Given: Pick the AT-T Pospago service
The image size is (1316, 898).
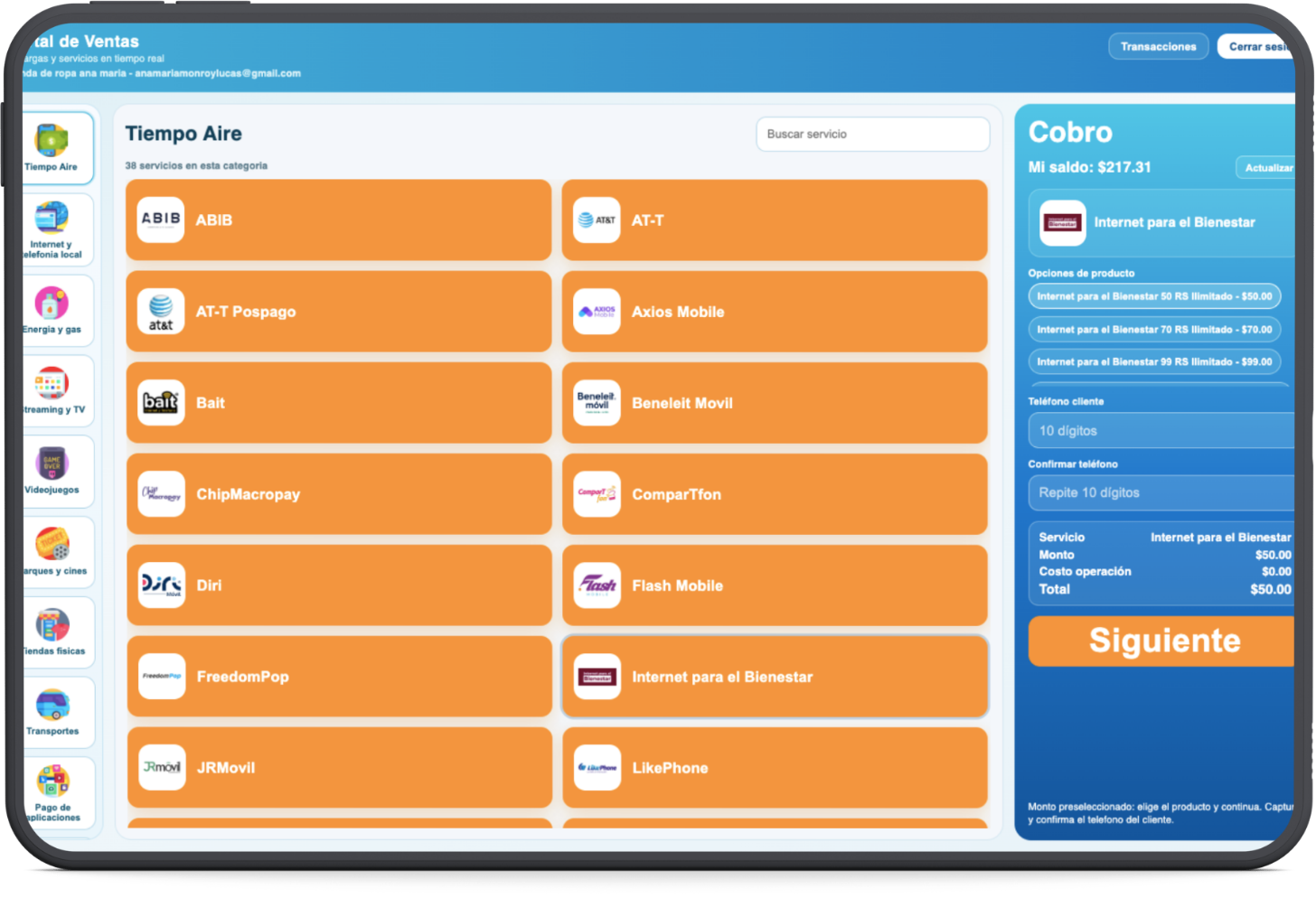Looking at the screenshot, I should pyautogui.click(x=339, y=311).
